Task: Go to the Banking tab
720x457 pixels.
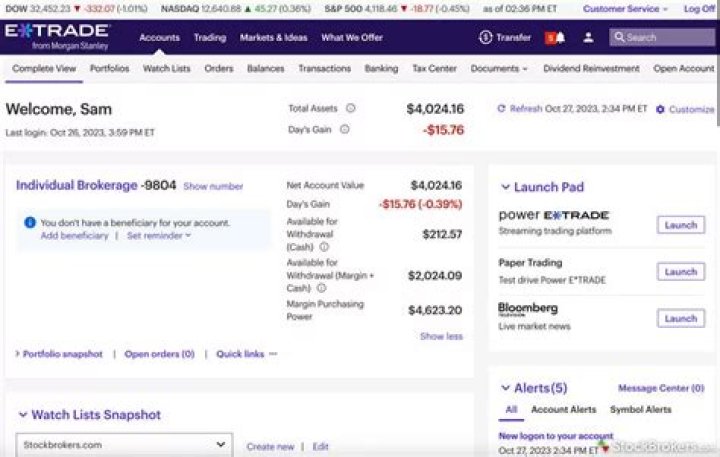Action: coord(381,68)
